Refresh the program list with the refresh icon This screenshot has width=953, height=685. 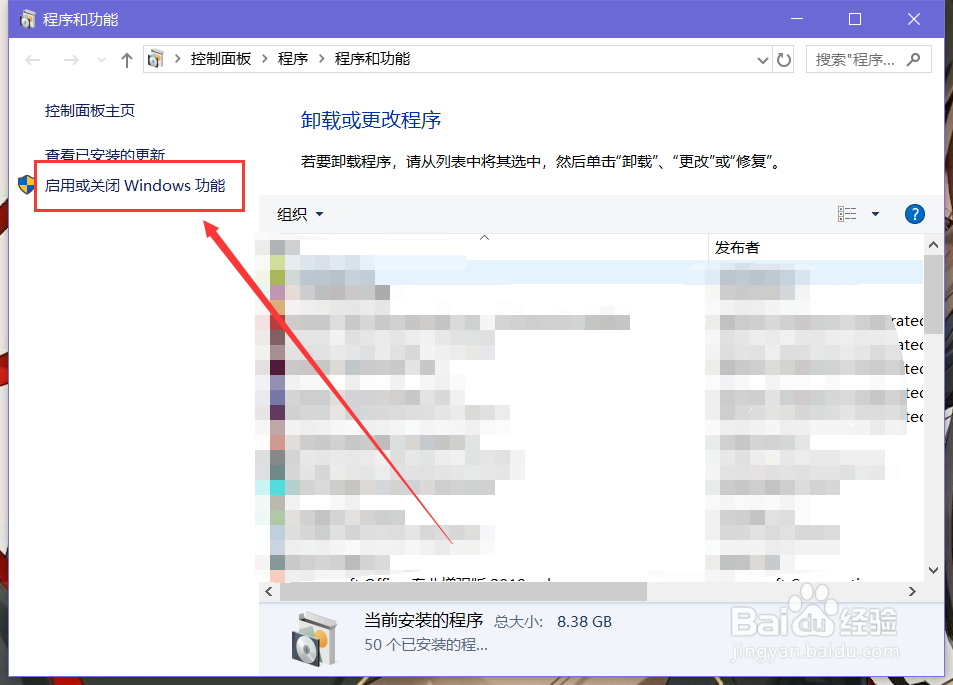(784, 59)
